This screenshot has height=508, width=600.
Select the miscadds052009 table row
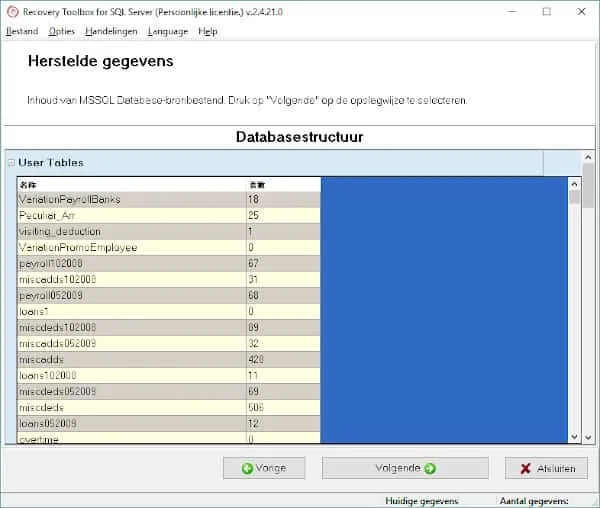click(x=169, y=344)
